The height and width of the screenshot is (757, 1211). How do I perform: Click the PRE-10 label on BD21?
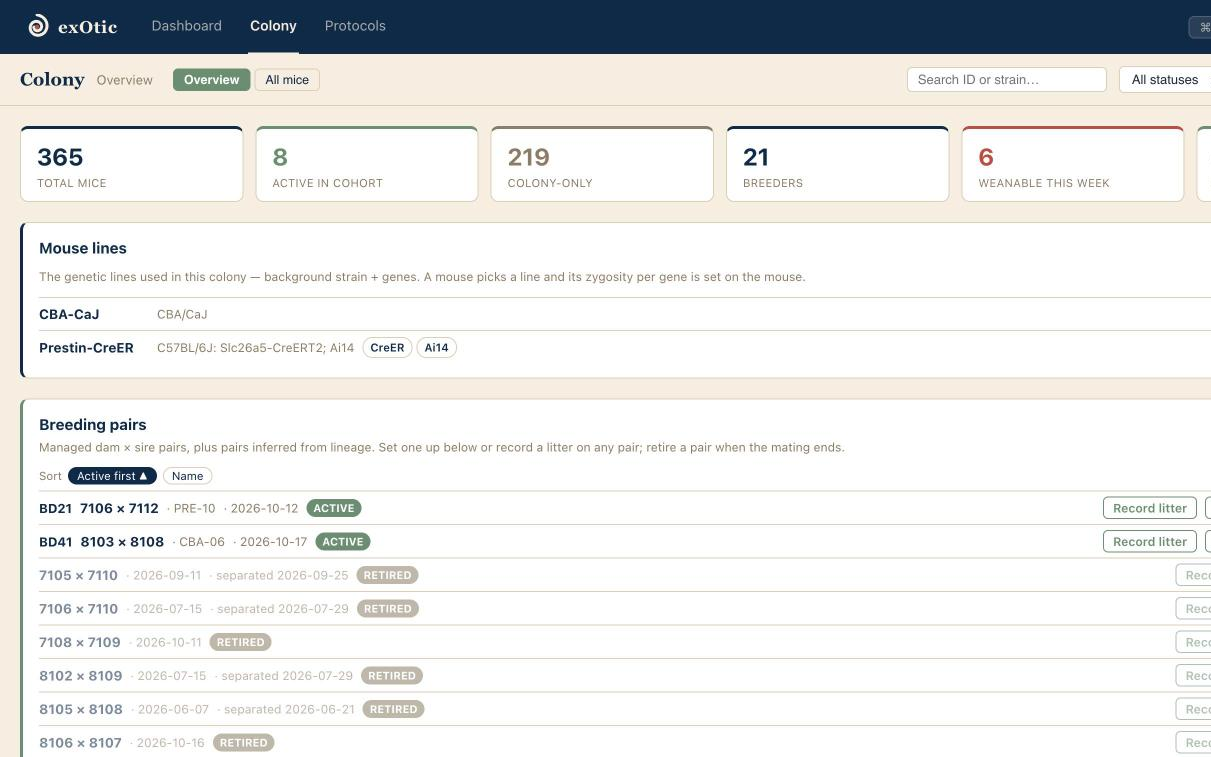coord(194,508)
